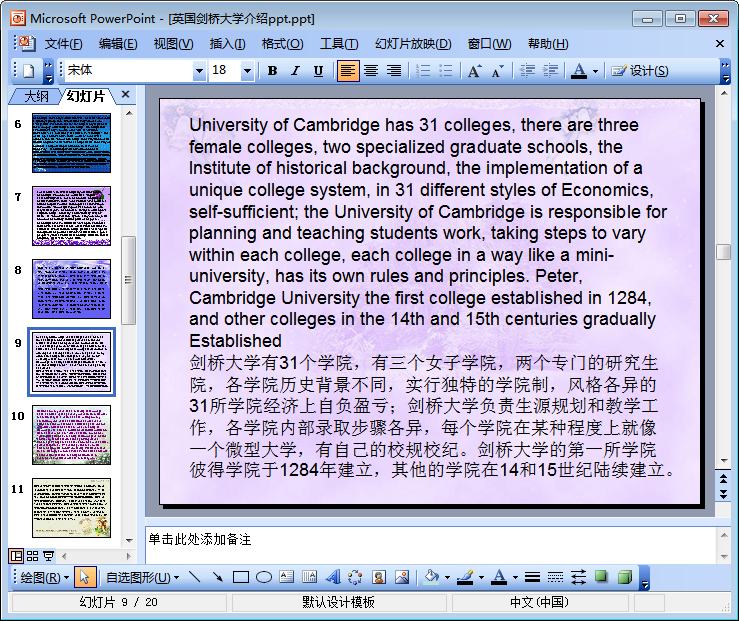Increase indent level
This screenshot has height=621, width=739.
tap(550, 71)
